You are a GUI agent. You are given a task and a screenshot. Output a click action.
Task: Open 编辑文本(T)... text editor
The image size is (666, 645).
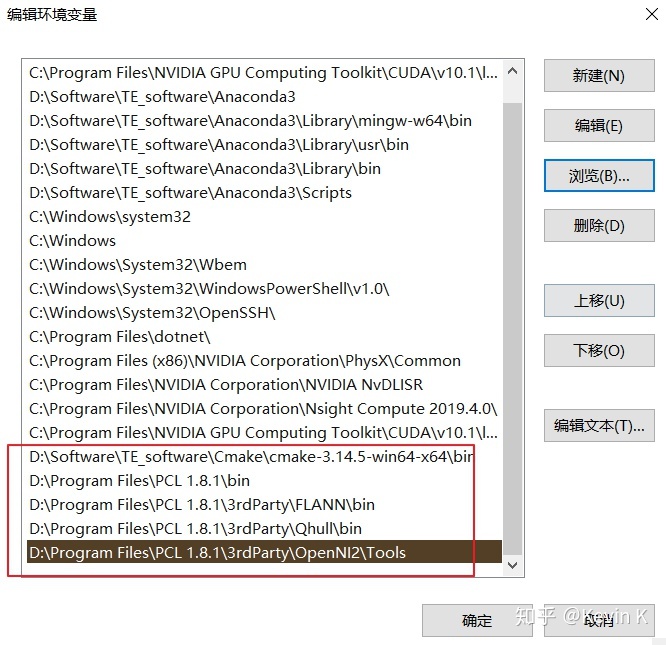click(x=599, y=425)
